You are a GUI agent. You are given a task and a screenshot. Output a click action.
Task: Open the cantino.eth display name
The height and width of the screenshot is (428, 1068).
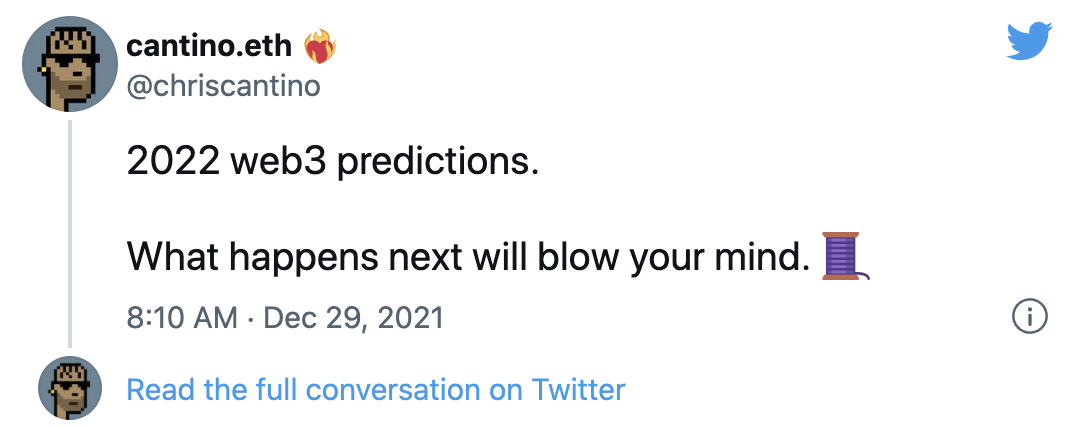tap(212, 47)
